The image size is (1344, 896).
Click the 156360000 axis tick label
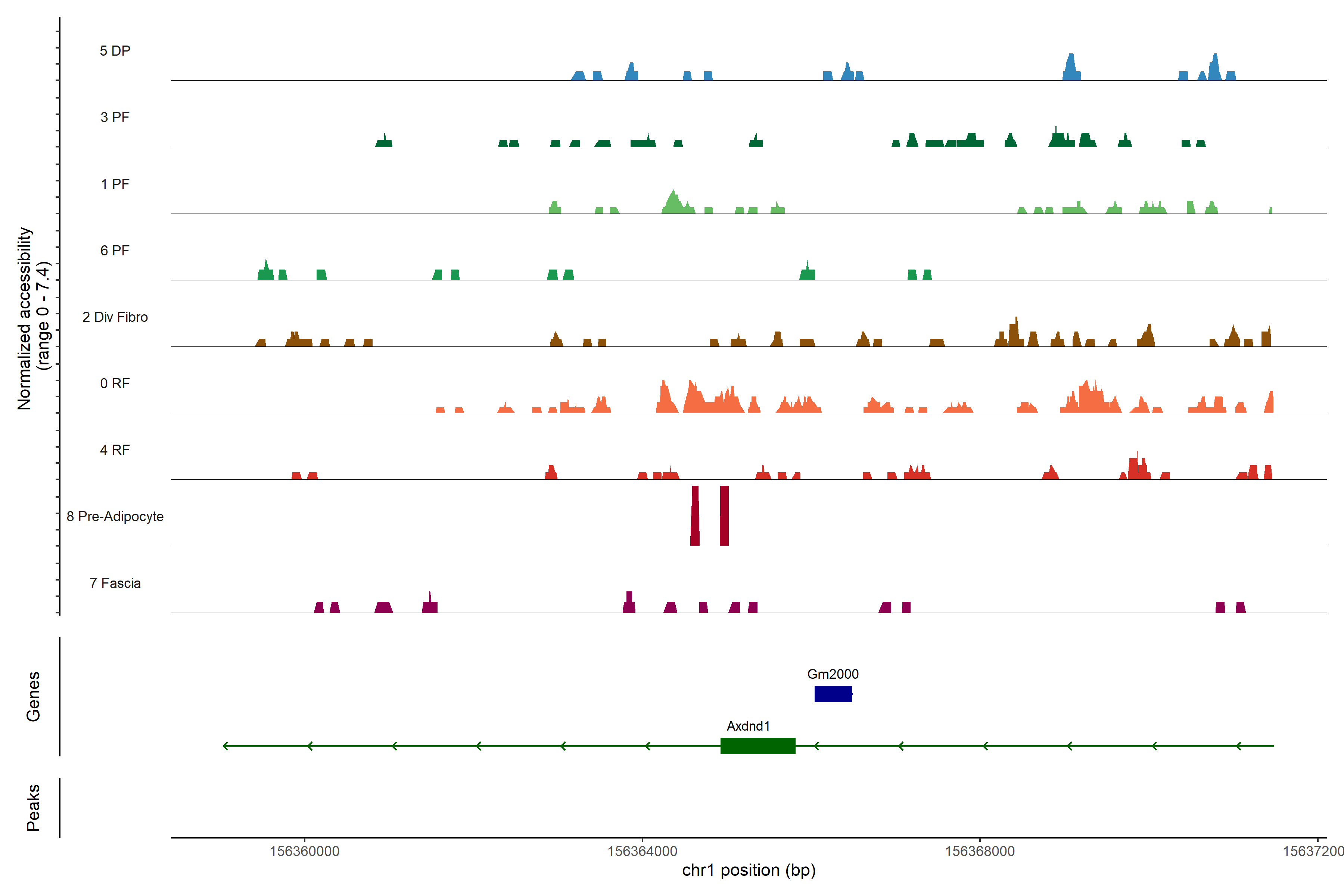(x=305, y=851)
